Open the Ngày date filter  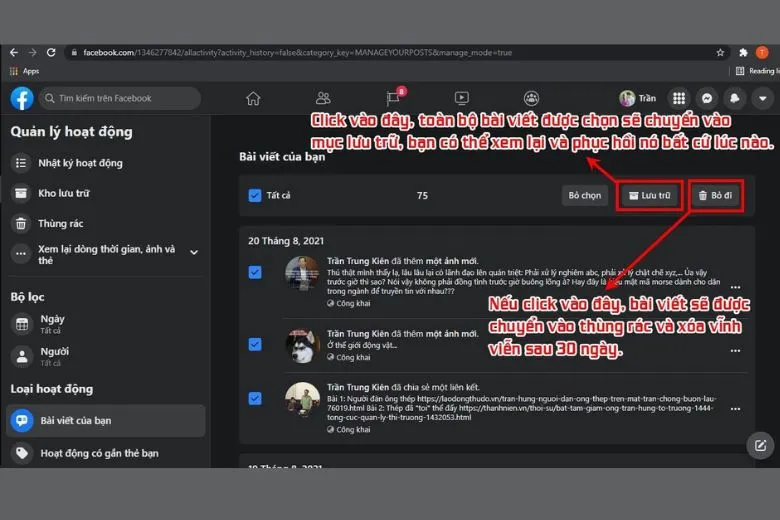(106, 324)
